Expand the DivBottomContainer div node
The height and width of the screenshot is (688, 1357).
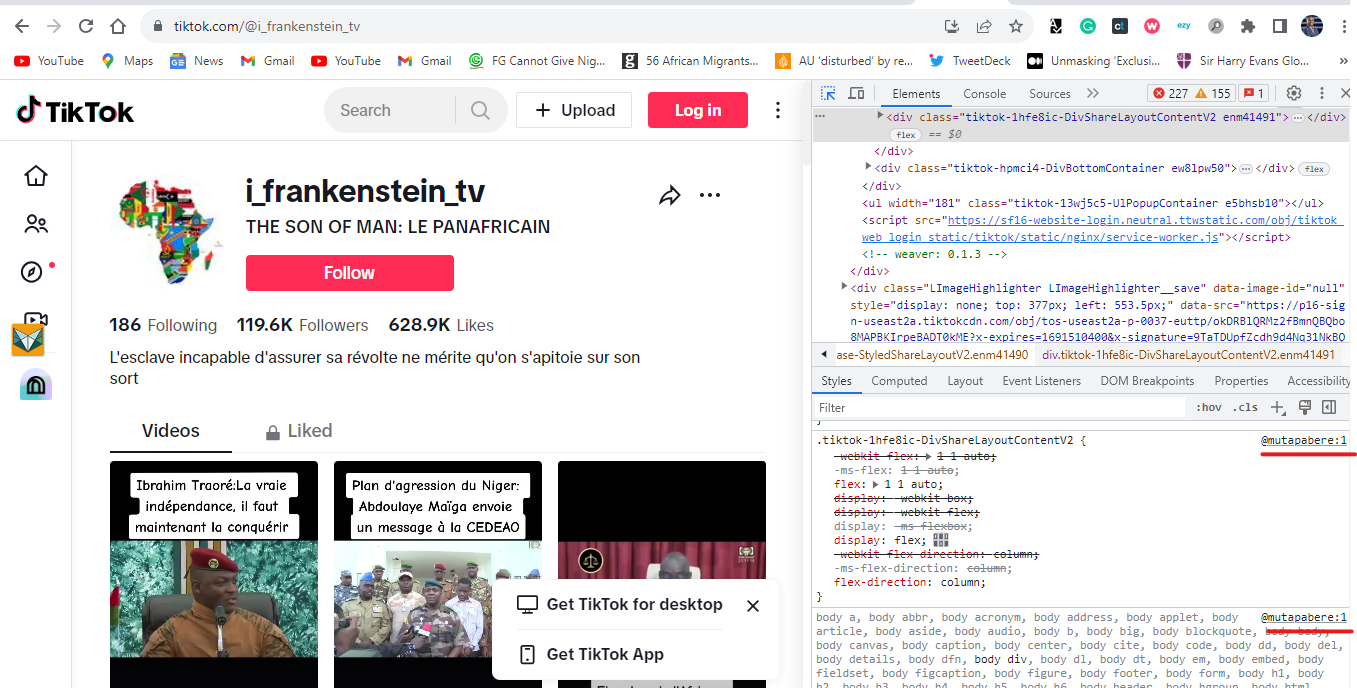click(x=868, y=168)
